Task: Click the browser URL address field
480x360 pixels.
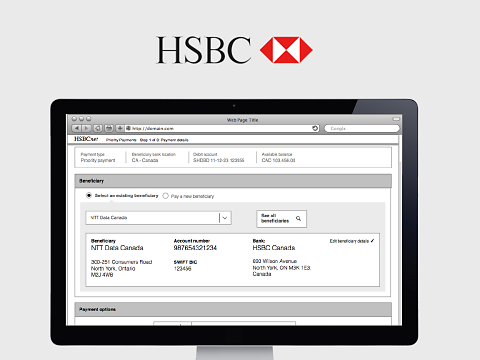Action: click(222, 128)
